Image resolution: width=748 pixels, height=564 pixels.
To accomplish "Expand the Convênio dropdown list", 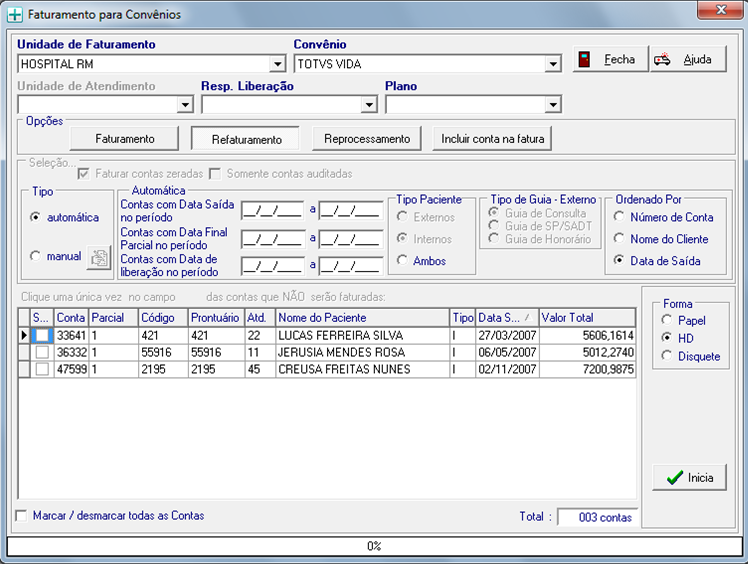I will coord(553,64).
